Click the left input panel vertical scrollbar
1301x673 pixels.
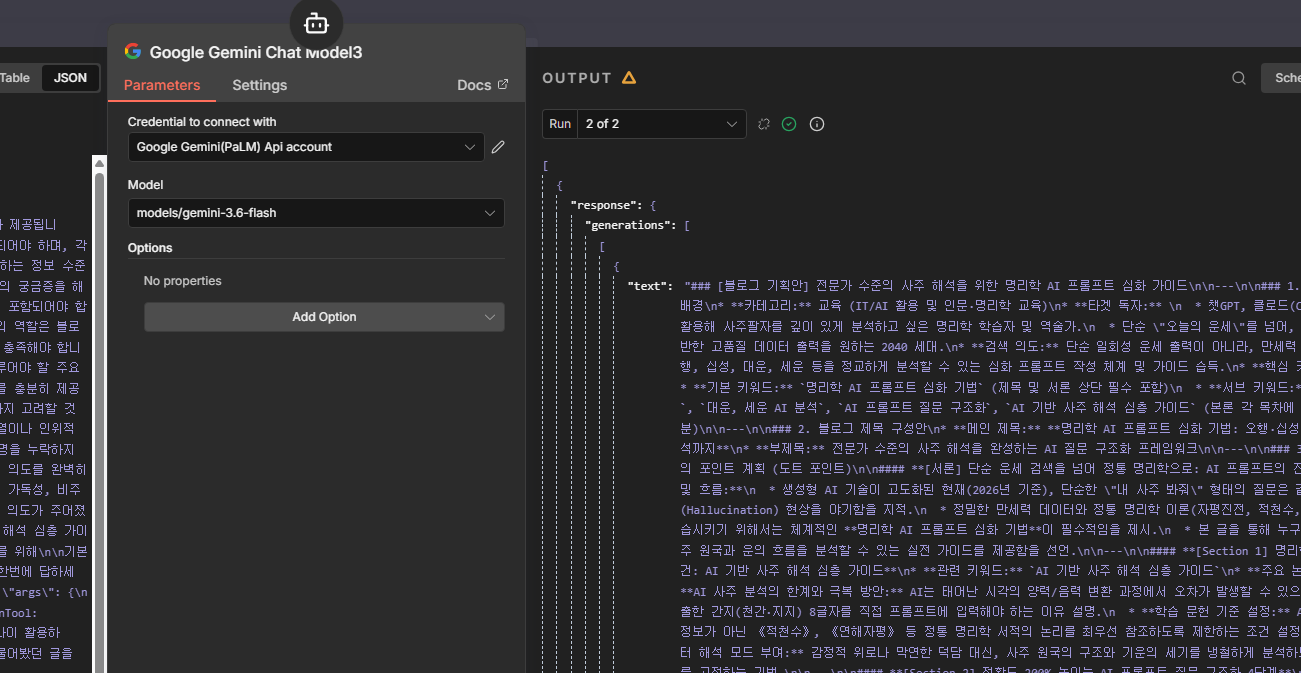(x=99, y=413)
